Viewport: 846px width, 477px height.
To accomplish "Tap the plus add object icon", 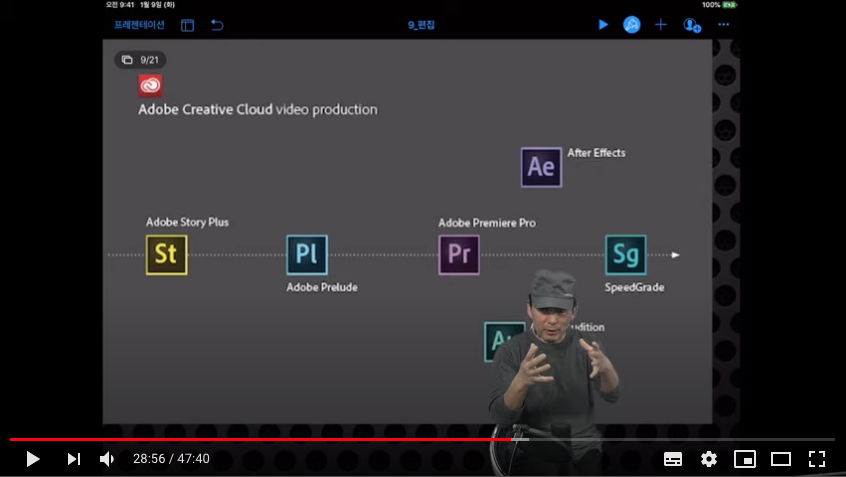I will tap(660, 24).
